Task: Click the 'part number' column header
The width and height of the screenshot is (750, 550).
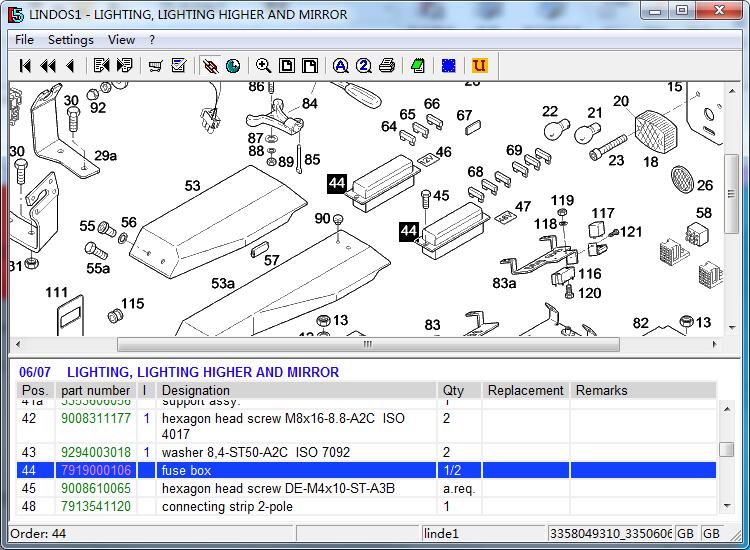Action: tap(96, 390)
